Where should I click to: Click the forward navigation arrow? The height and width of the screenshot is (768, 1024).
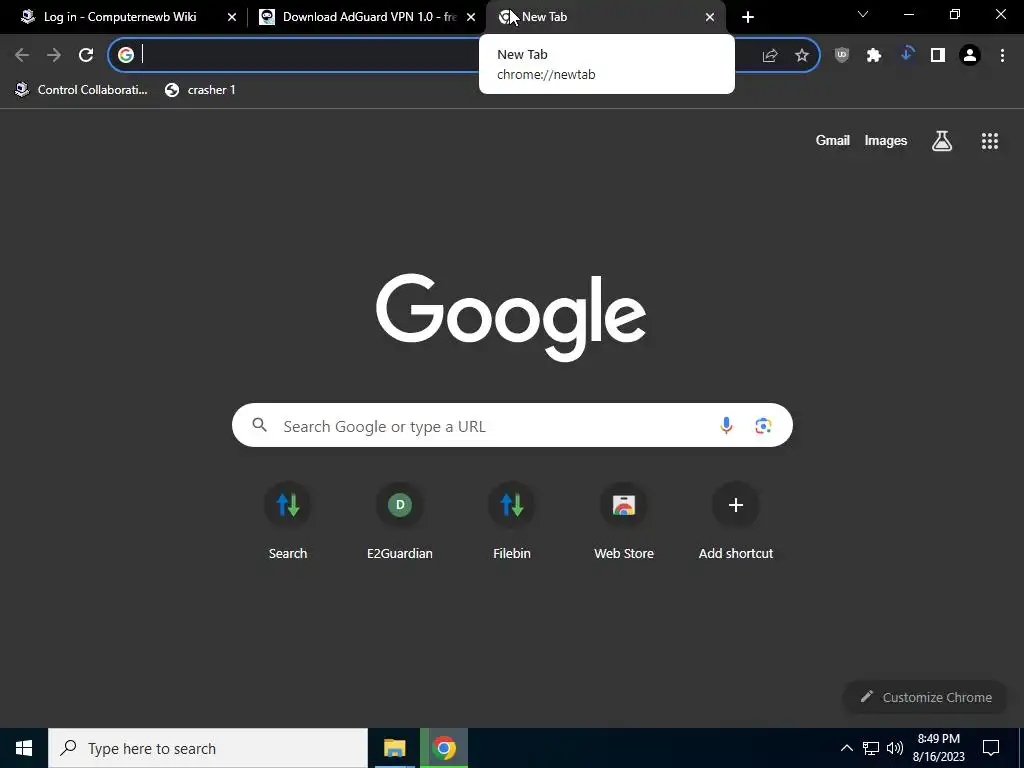[54, 55]
